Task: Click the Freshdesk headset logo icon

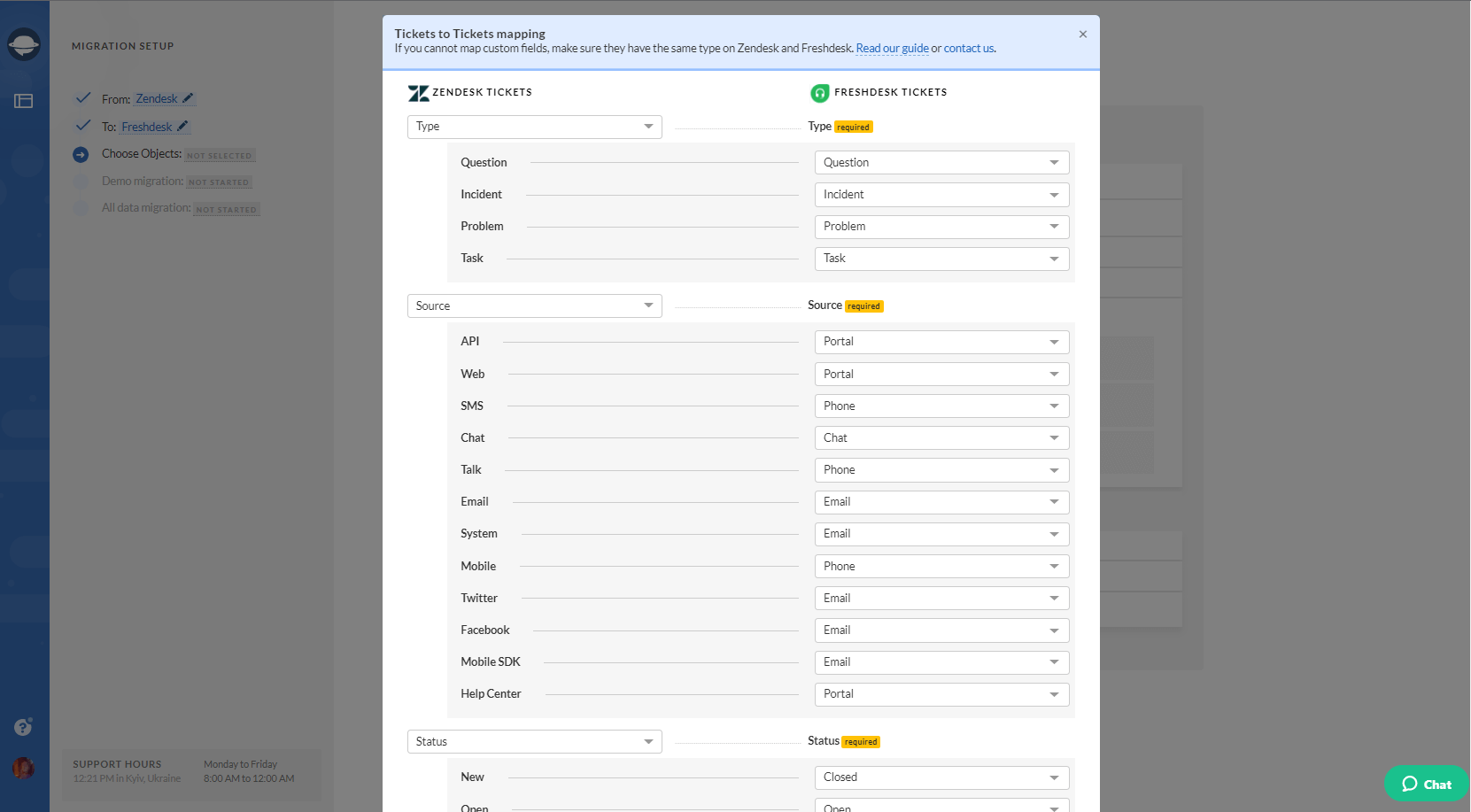Action: [x=820, y=93]
